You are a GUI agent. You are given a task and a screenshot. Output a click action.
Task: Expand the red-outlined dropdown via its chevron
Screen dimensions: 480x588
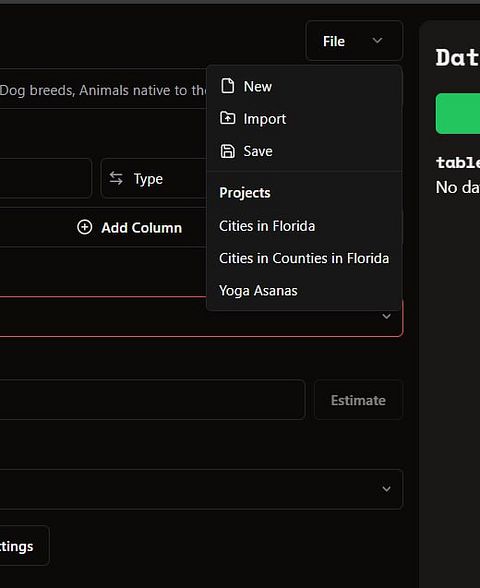click(x=386, y=316)
